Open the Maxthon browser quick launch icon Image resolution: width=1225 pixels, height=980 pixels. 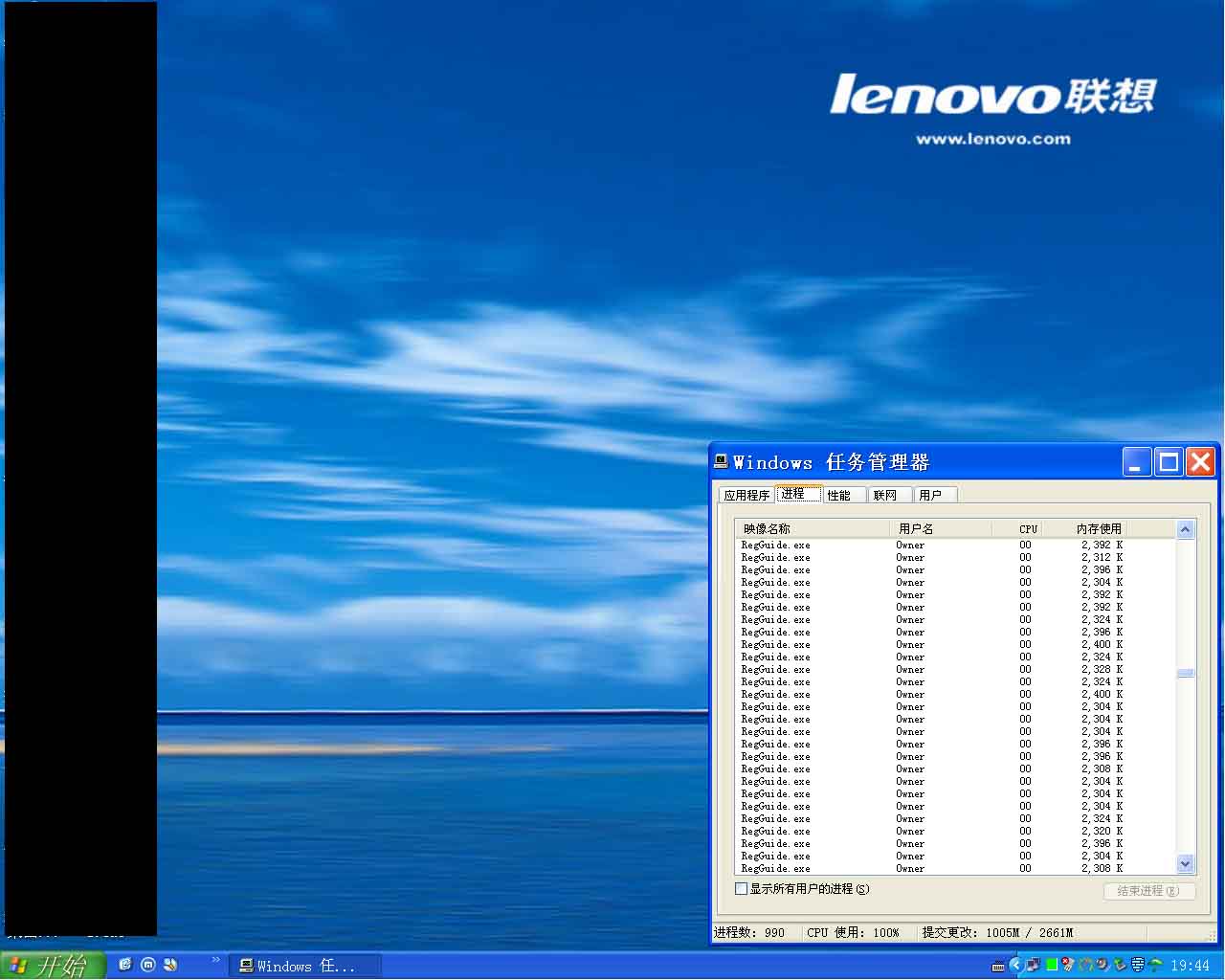(x=148, y=965)
